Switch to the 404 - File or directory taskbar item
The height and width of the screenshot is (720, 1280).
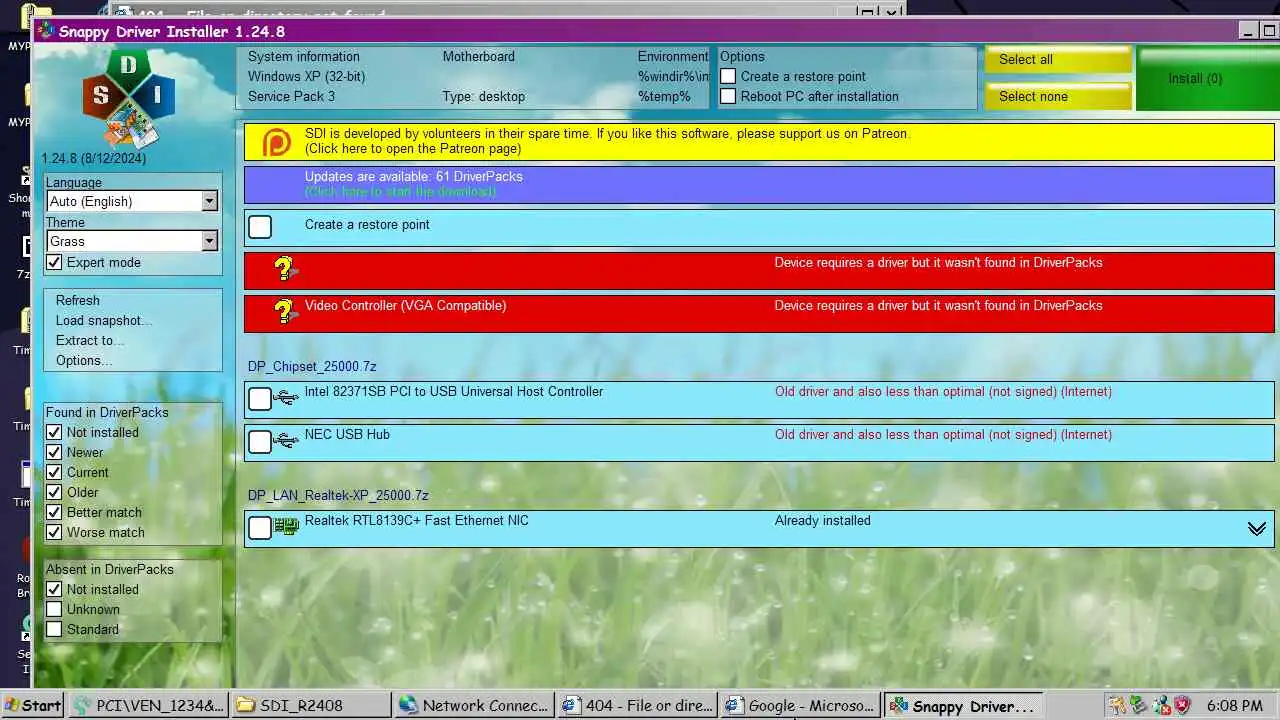pos(637,705)
